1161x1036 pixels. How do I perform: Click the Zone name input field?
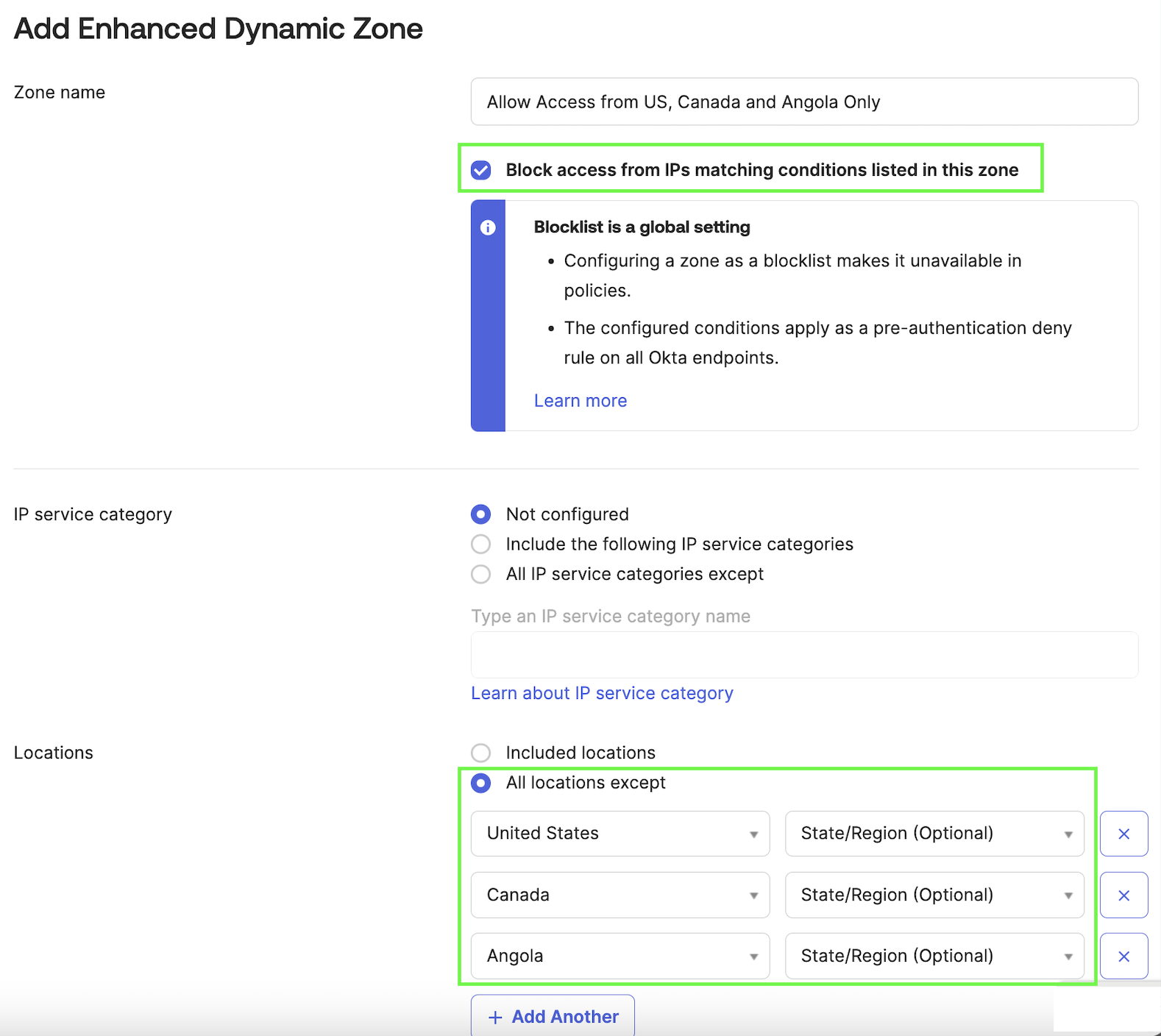[804, 102]
